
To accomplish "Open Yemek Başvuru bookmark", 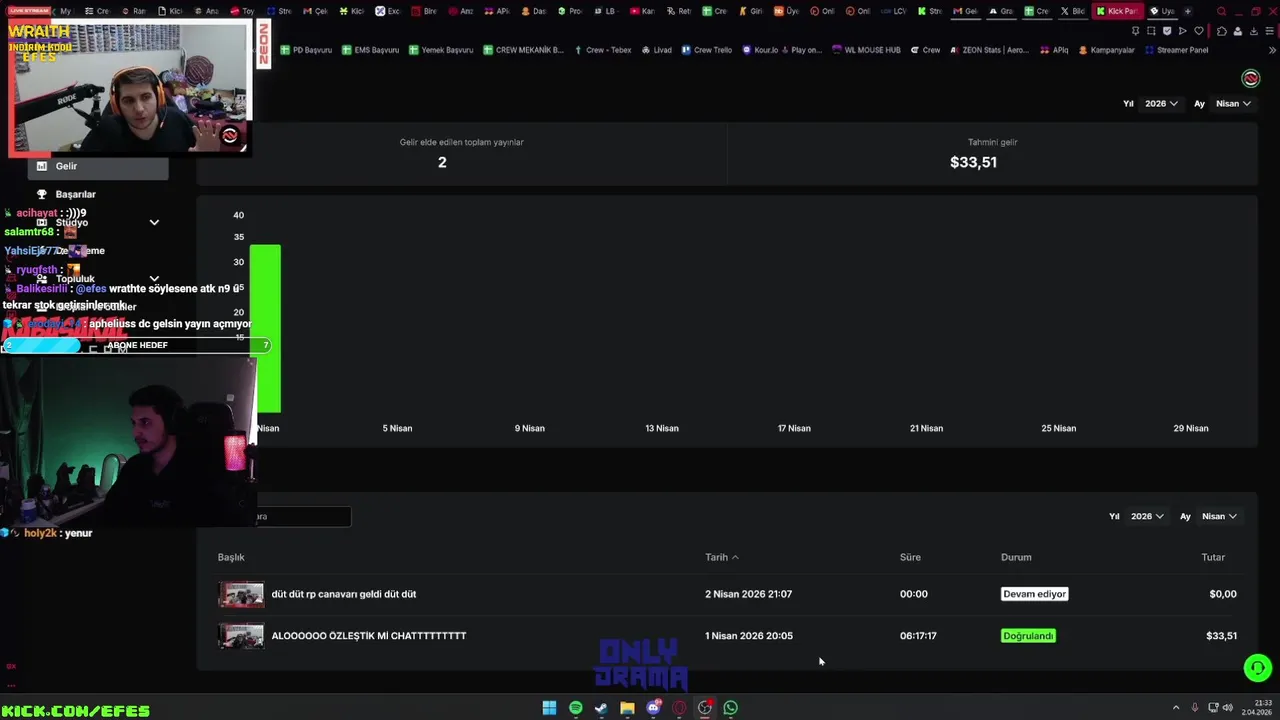I will pyautogui.click(x=440, y=50).
